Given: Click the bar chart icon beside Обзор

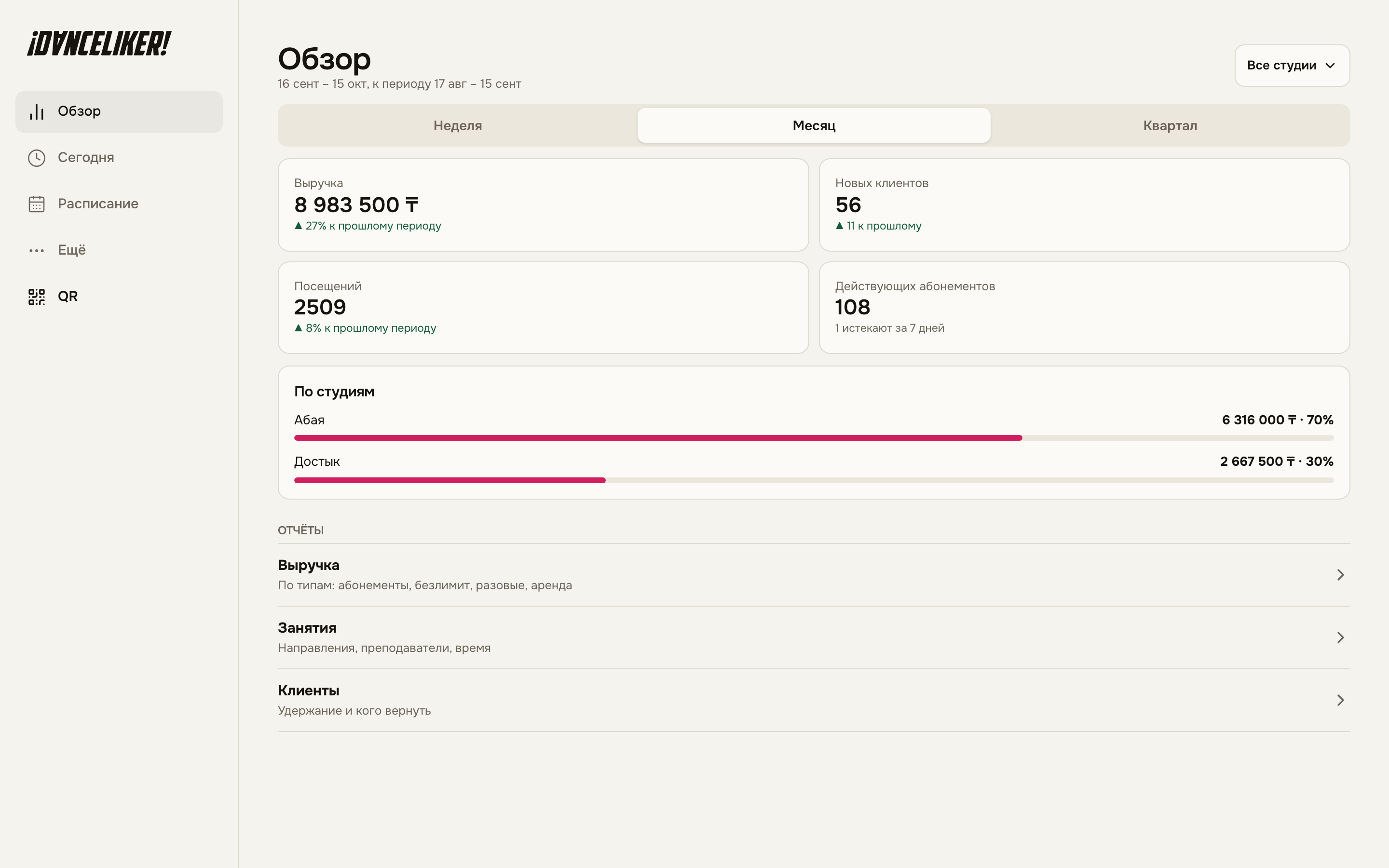Looking at the screenshot, I should coord(37,112).
